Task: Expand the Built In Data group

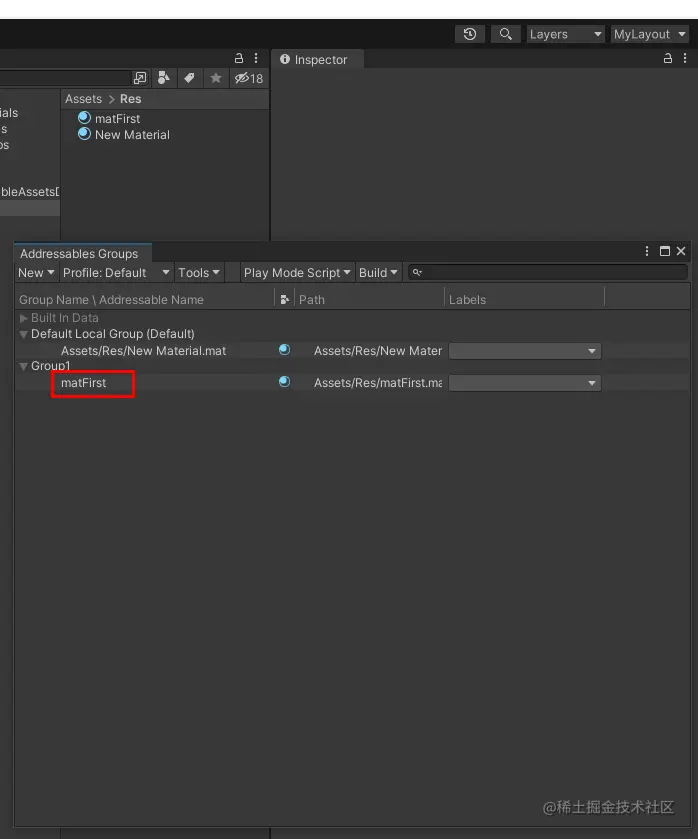Action: coord(24,318)
